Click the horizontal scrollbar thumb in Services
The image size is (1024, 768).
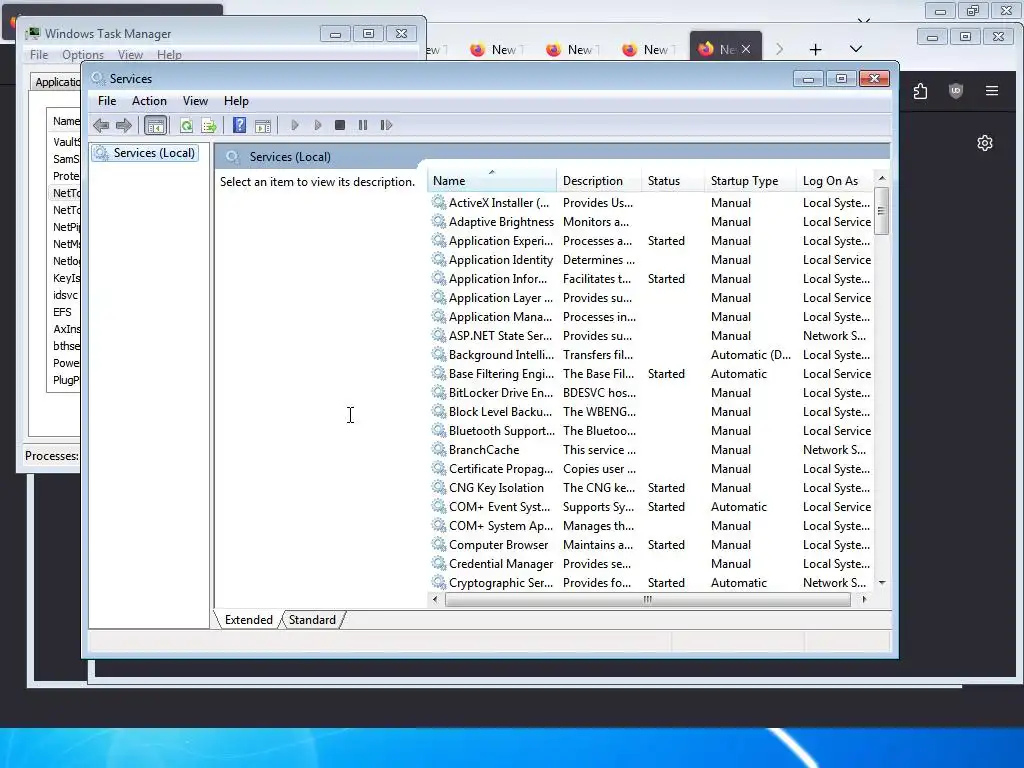[647, 600]
